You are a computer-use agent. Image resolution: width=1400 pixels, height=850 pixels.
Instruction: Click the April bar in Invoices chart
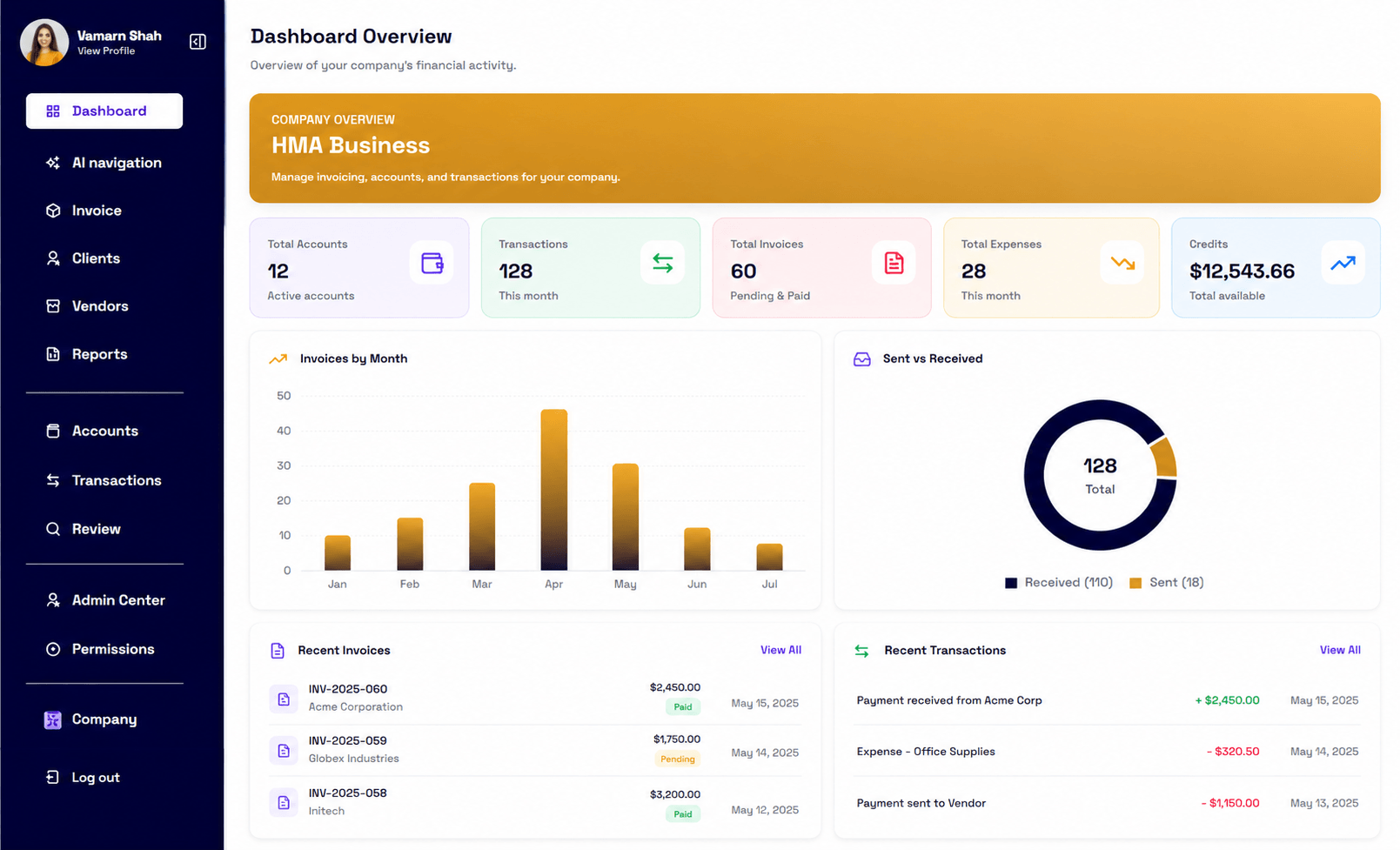pos(554,490)
